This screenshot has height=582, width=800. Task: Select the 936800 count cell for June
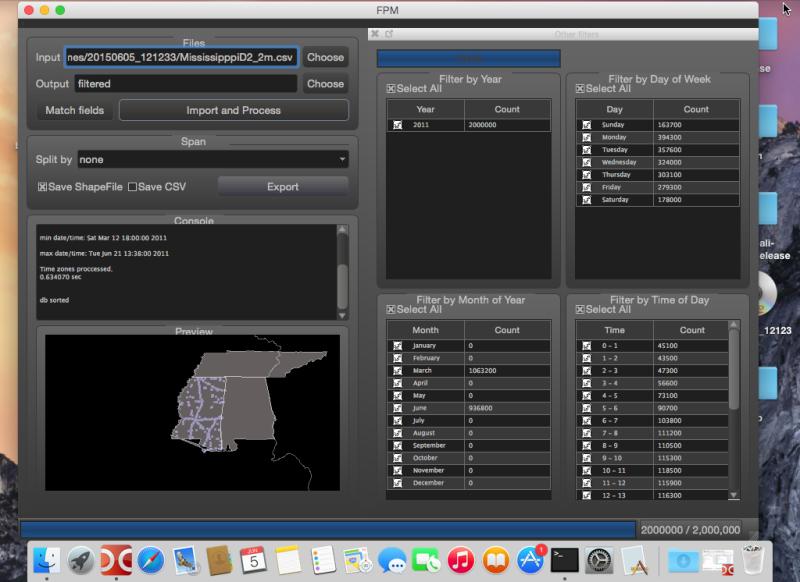coord(508,409)
